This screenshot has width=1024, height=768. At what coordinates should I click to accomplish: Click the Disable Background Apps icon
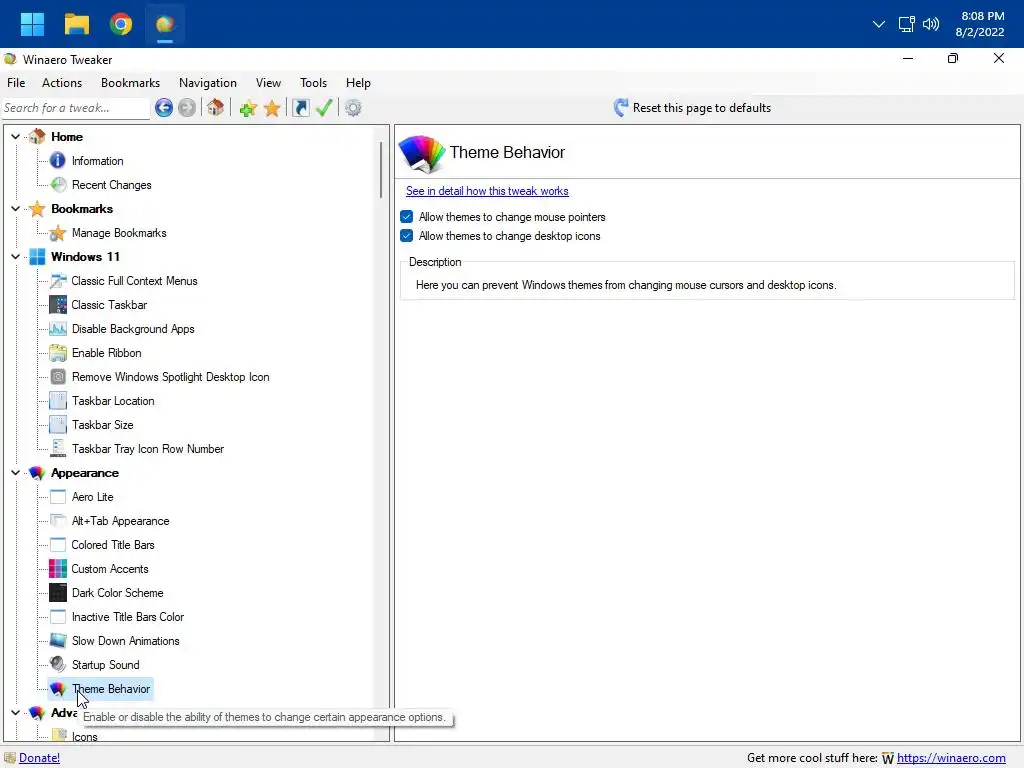57,329
